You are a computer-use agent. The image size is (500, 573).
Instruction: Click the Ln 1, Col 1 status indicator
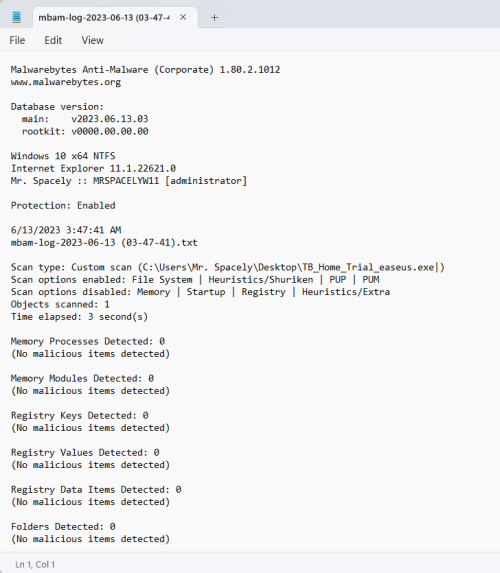(x=35, y=564)
